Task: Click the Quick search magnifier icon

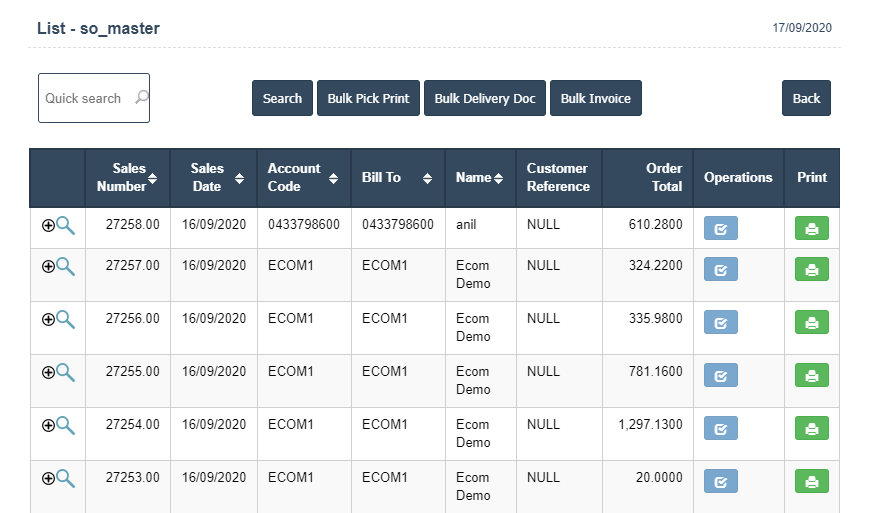Action: pos(141,98)
